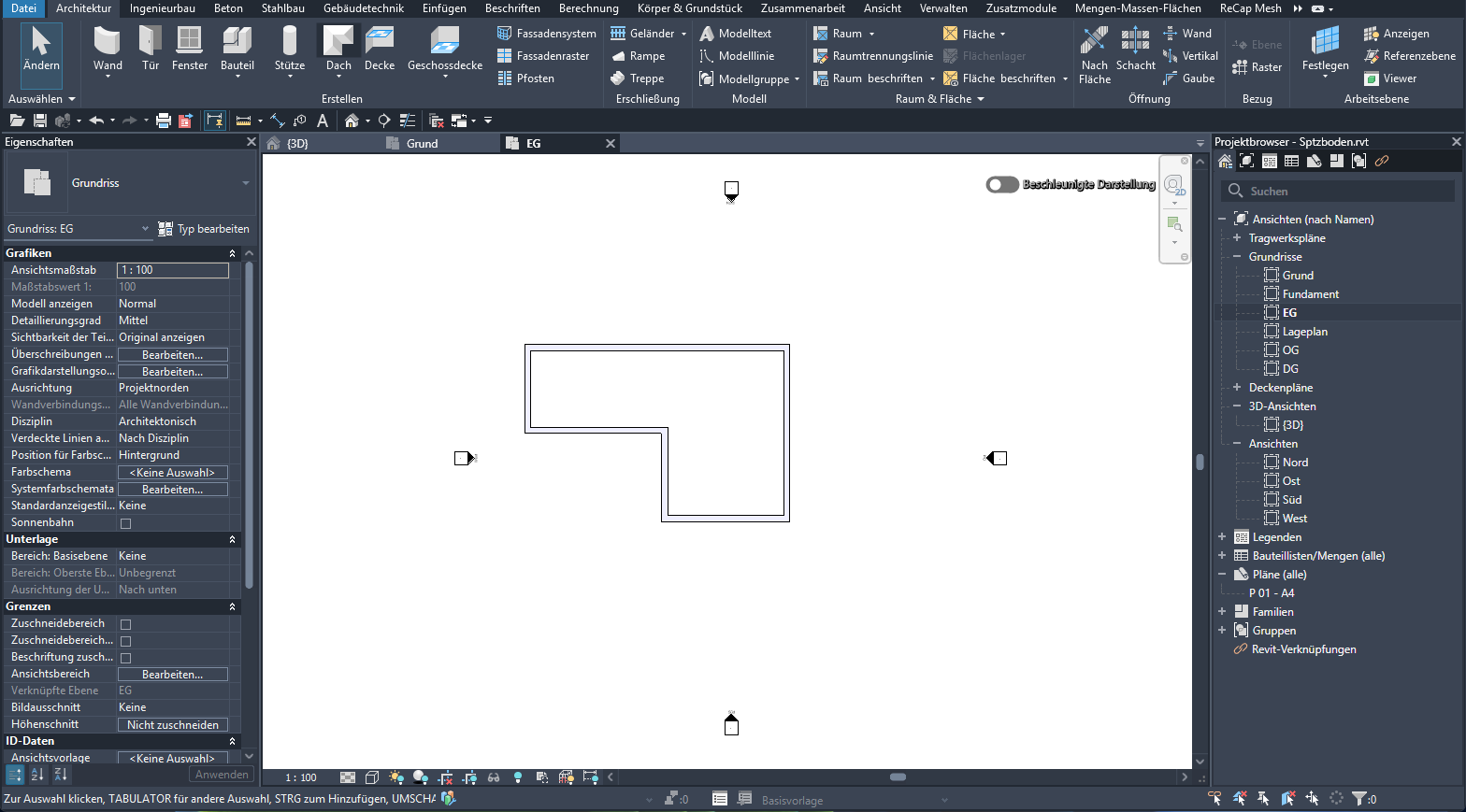
Task: Click the Eigenschaften panel vertical scrollbar
Action: [249, 425]
